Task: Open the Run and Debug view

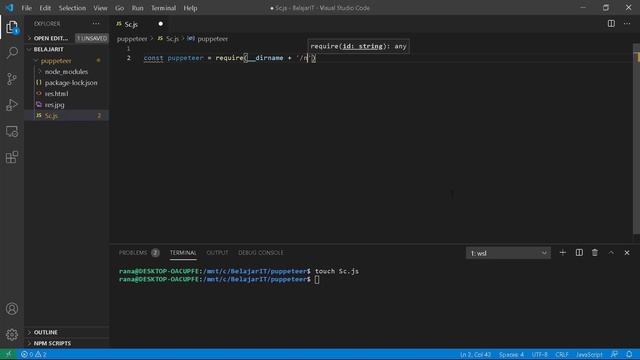Action: click(12, 105)
